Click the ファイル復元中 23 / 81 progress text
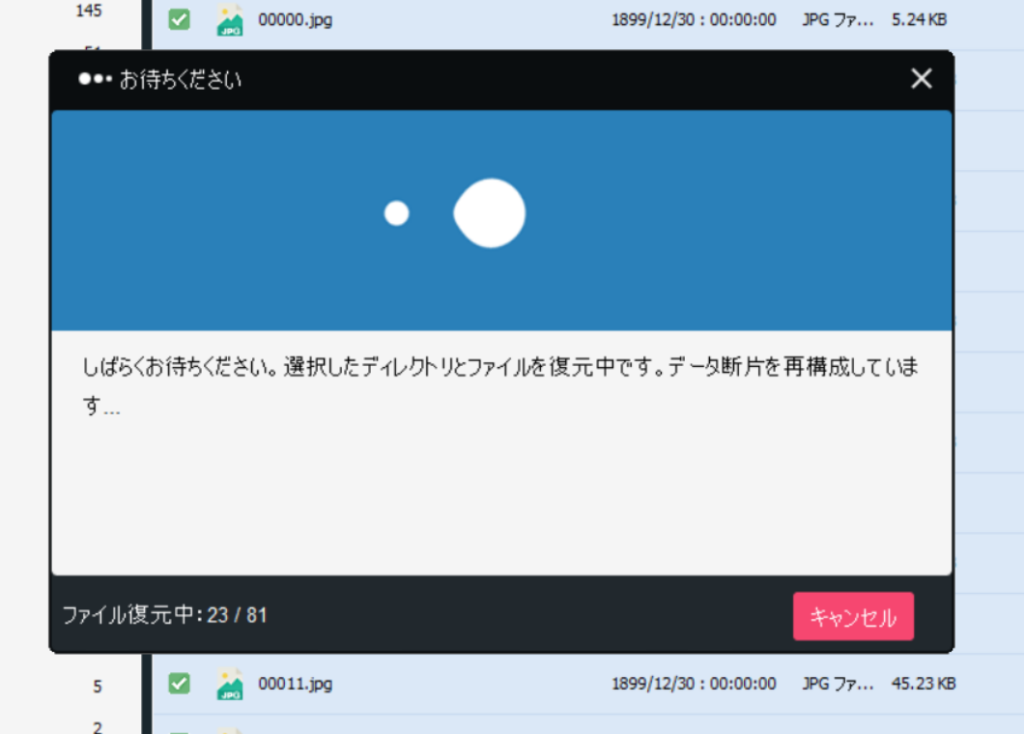 (165, 614)
